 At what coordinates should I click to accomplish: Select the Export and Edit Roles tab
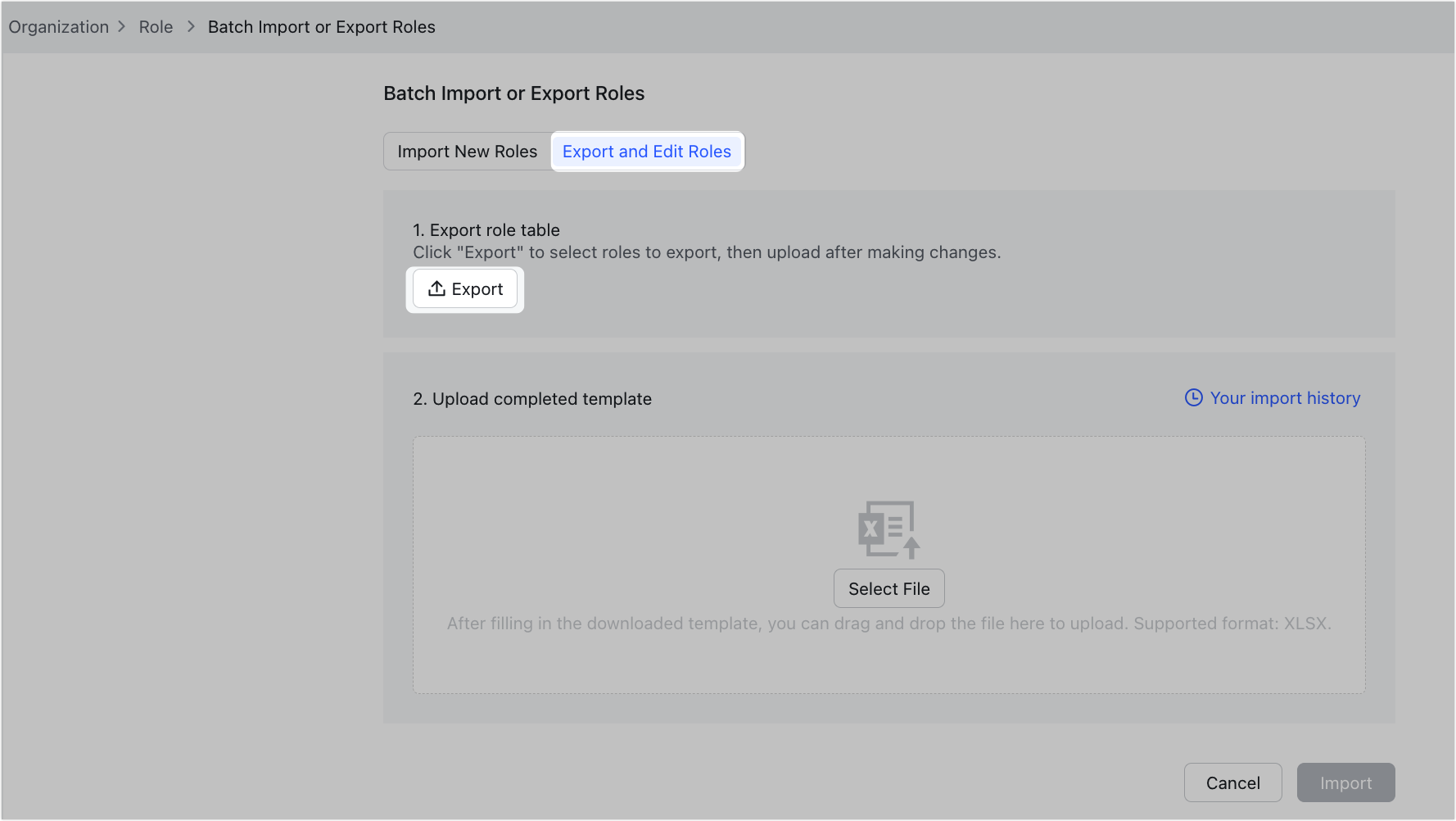pos(647,152)
